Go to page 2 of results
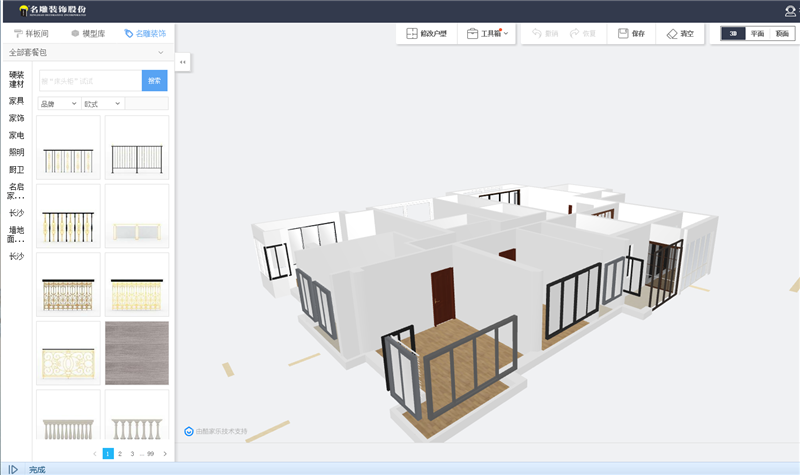Viewport: 800px width, 475px height. (x=119, y=454)
